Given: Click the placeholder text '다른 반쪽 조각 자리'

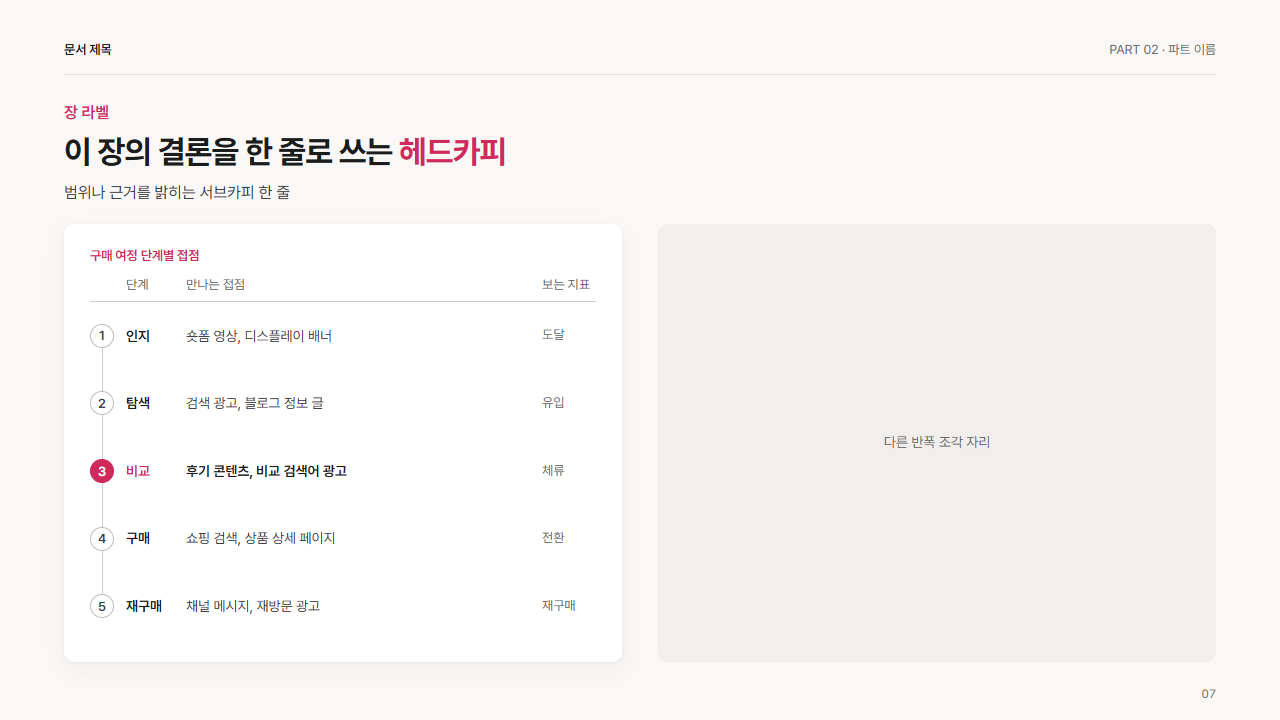Looking at the screenshot, I should point(937,442).
